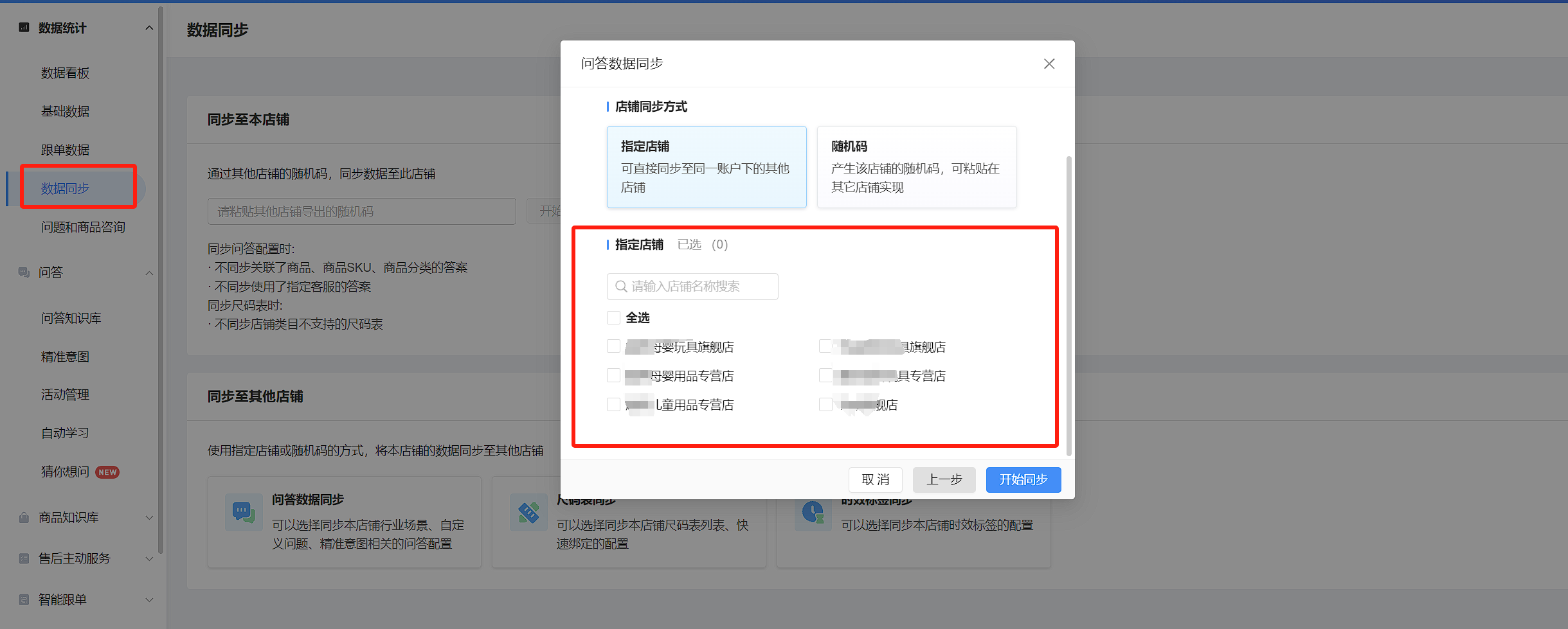Click the 数据统计 chart icon in sidebar

tap(24, 28)
